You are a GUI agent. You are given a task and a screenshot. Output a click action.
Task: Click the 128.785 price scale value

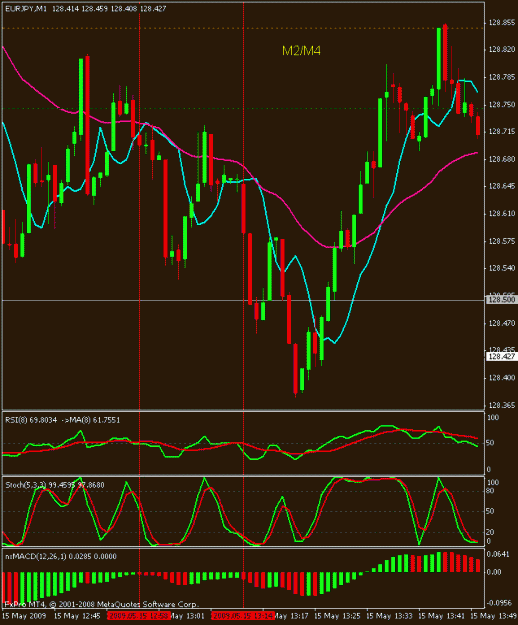pos(502,77)
